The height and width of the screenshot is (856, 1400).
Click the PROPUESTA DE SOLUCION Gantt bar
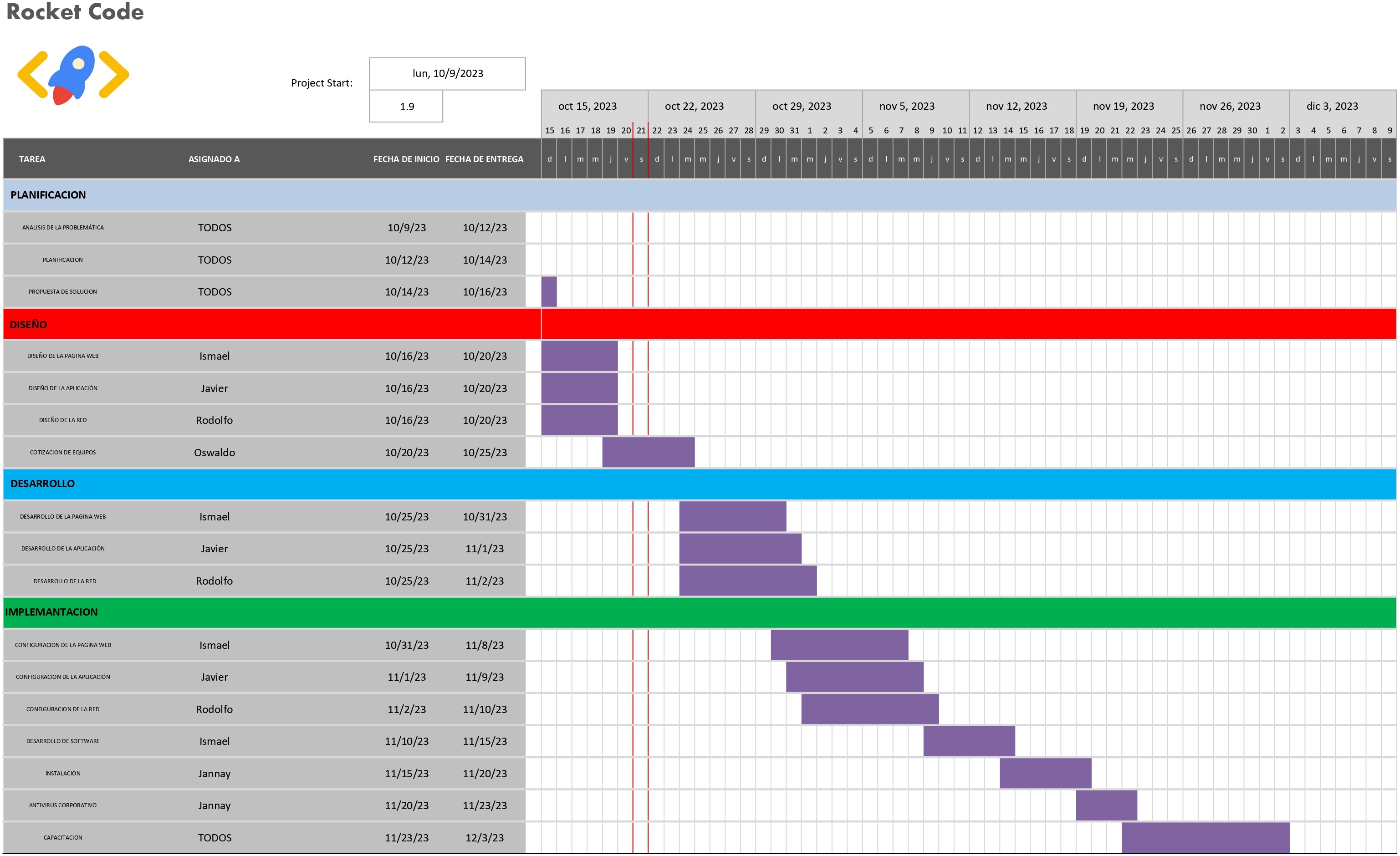coord(549,291)
